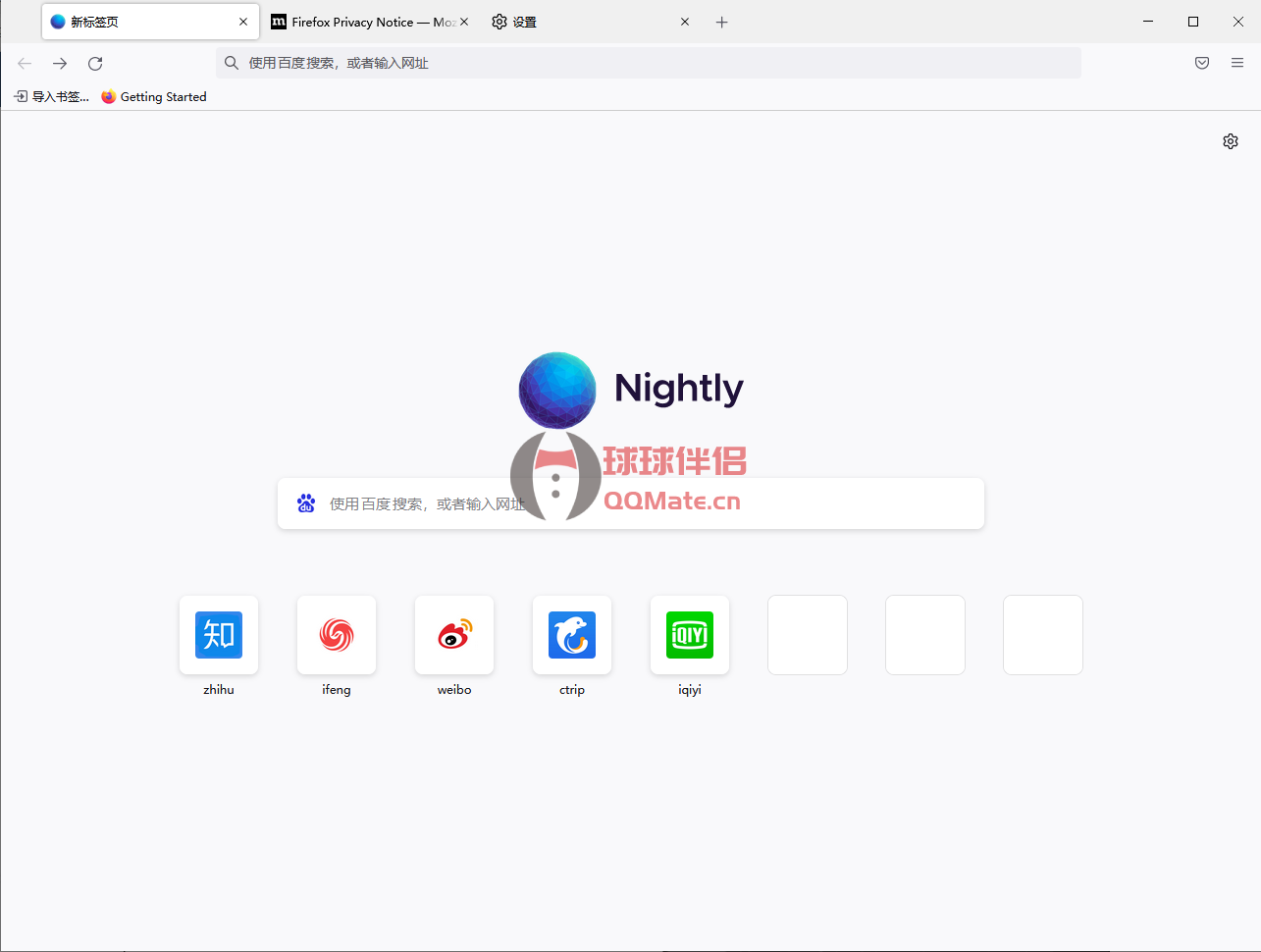This screenshot has height=952, width=1261.
Task: Open the Firefox application menu
Action: tap(1236, 63)
